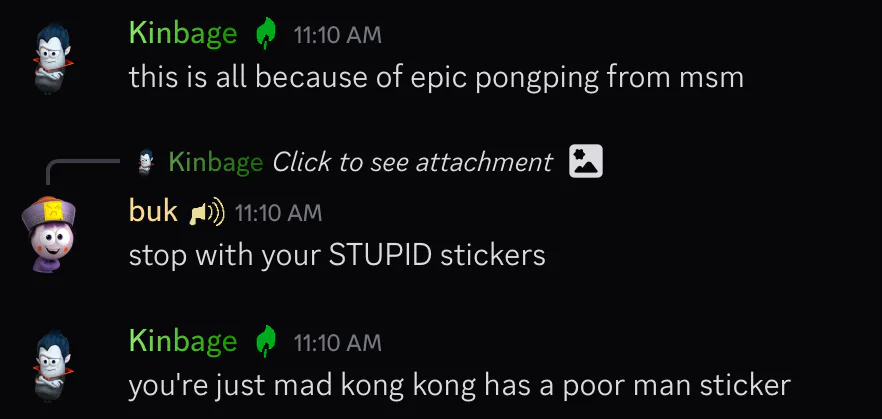The height and width of the screenshot is (419, 882).
Task: Click the megaphone badge next to buk
Action: point(206,213)
